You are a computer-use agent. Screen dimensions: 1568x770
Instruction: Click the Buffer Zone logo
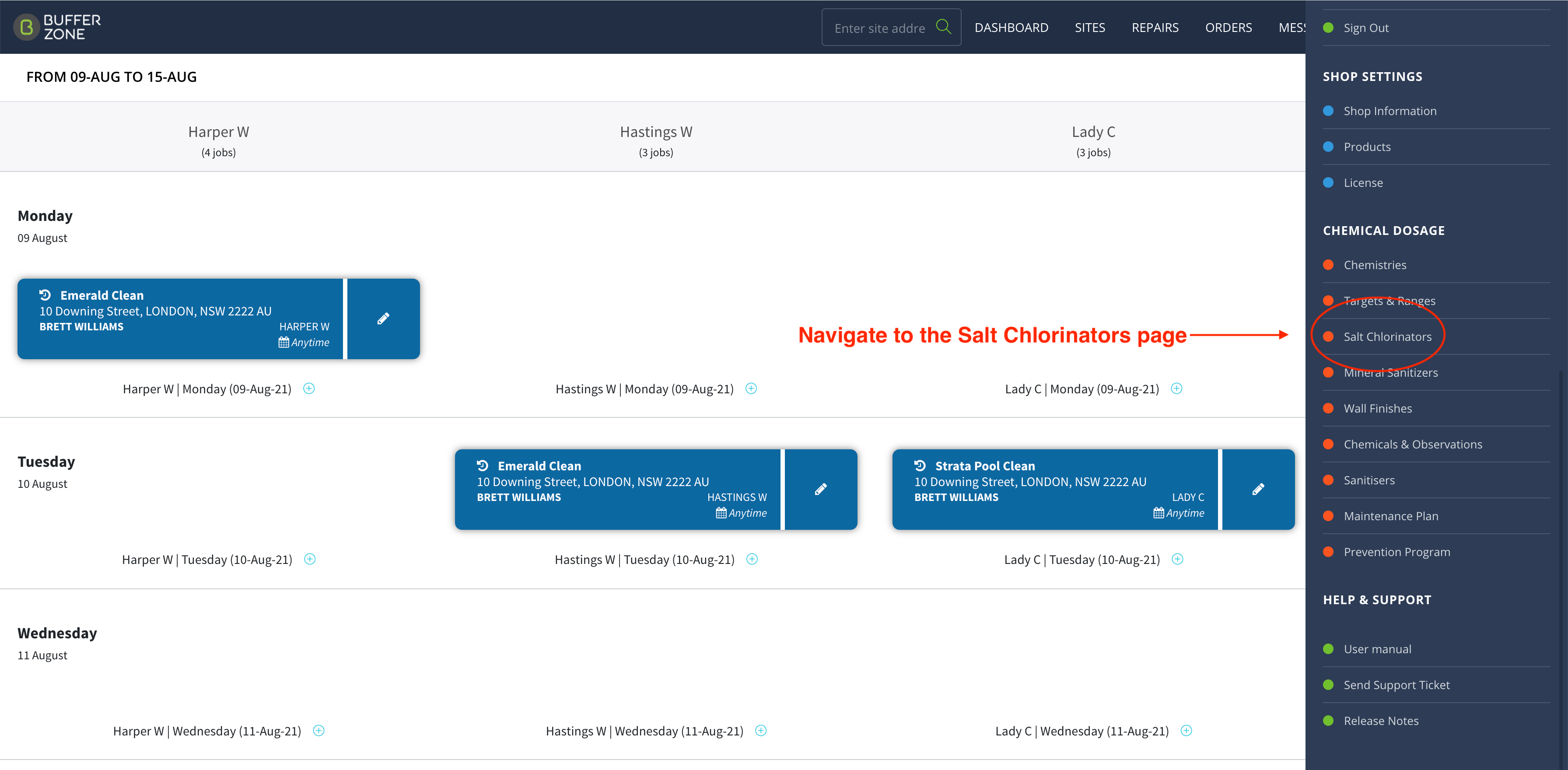pyautogui.click(x=57, y=28)
